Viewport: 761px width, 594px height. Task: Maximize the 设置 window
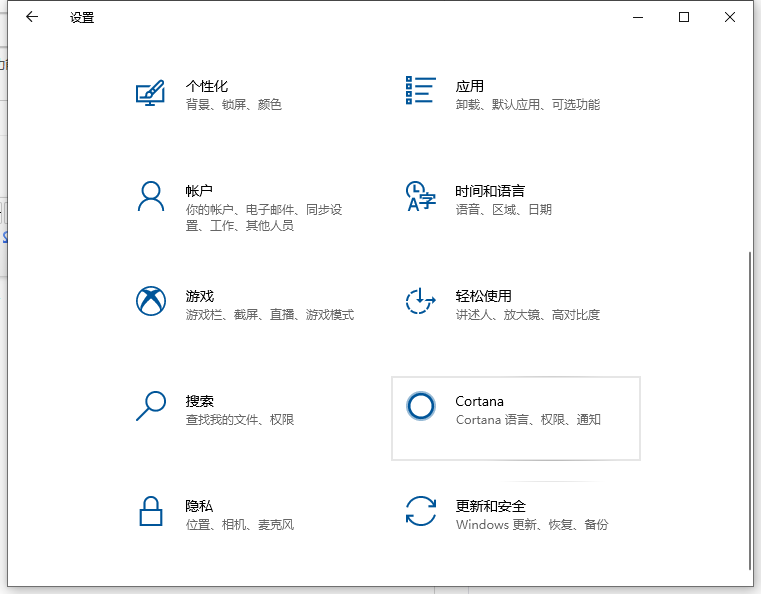click(x=684, y=17)
